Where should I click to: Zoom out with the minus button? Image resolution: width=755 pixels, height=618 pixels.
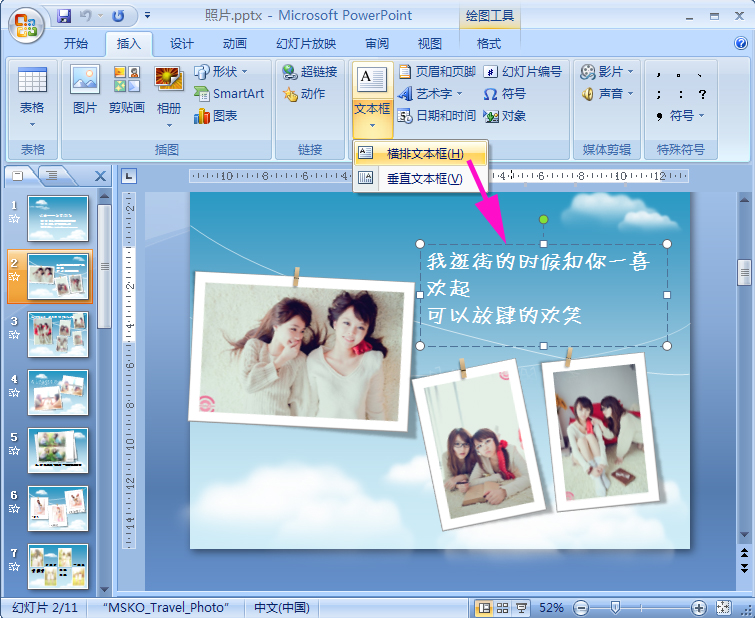pyautogui.click(x=582, y=608)
